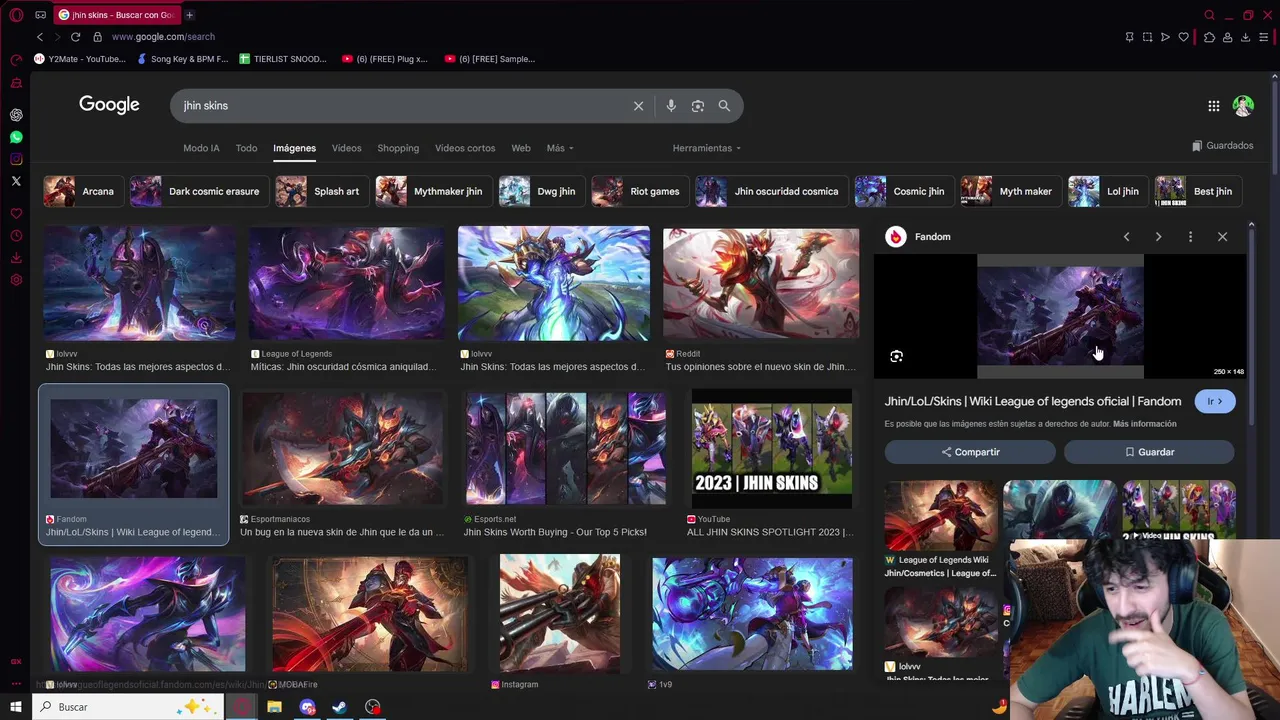
Task: Open the browser tab search icon
Action: (1209, 15)
